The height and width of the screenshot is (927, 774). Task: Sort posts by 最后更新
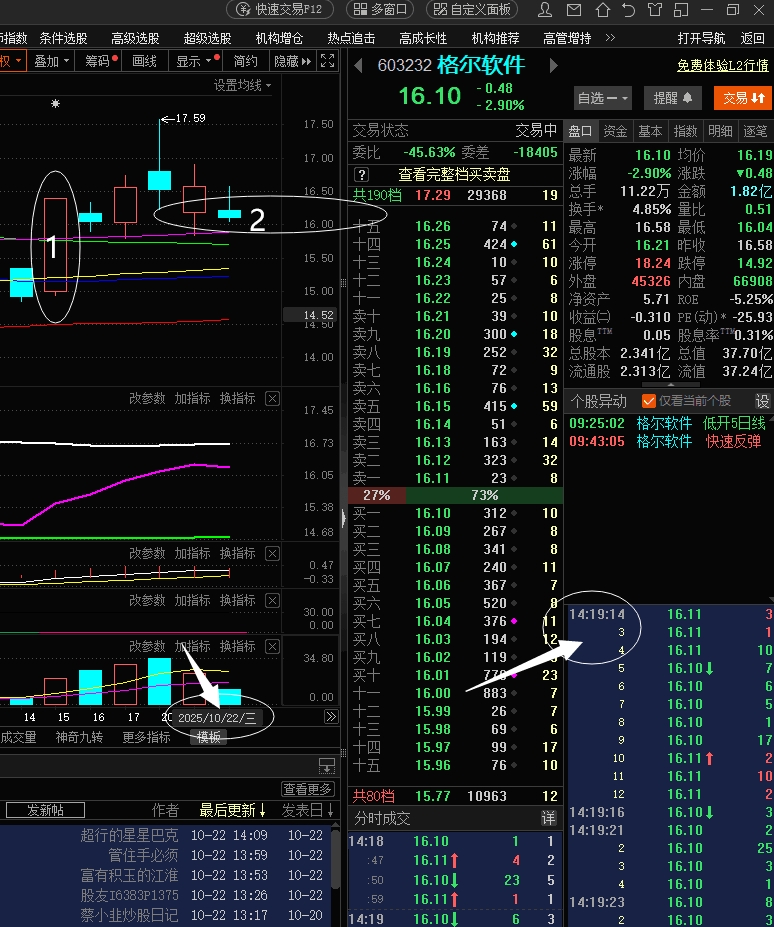tap(233, 810)
